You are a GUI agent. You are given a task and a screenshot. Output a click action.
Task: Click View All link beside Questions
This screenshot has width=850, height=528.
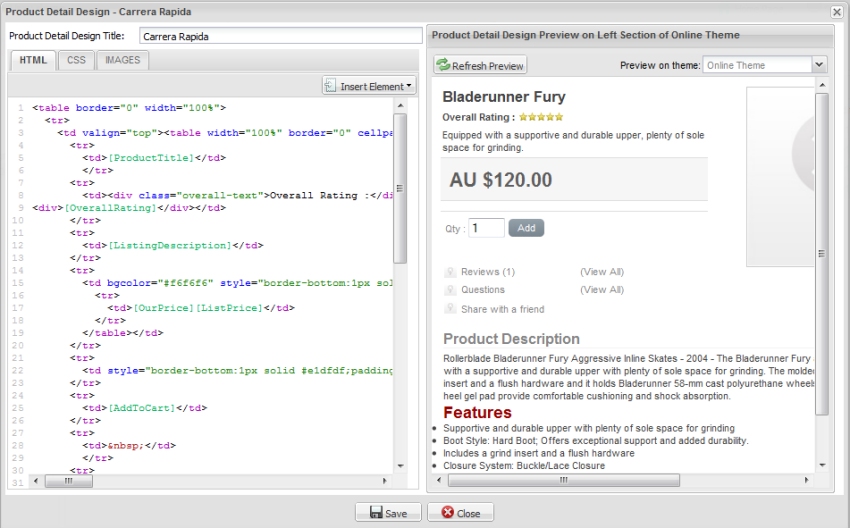pyautogui.click(x=602, y=289)
